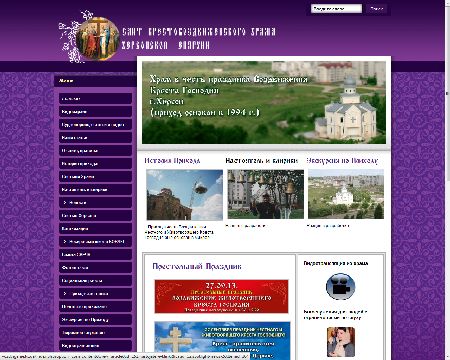Expand the third arrow-marked submenu in the left menu
450x360 pixels.
[95, 294]
